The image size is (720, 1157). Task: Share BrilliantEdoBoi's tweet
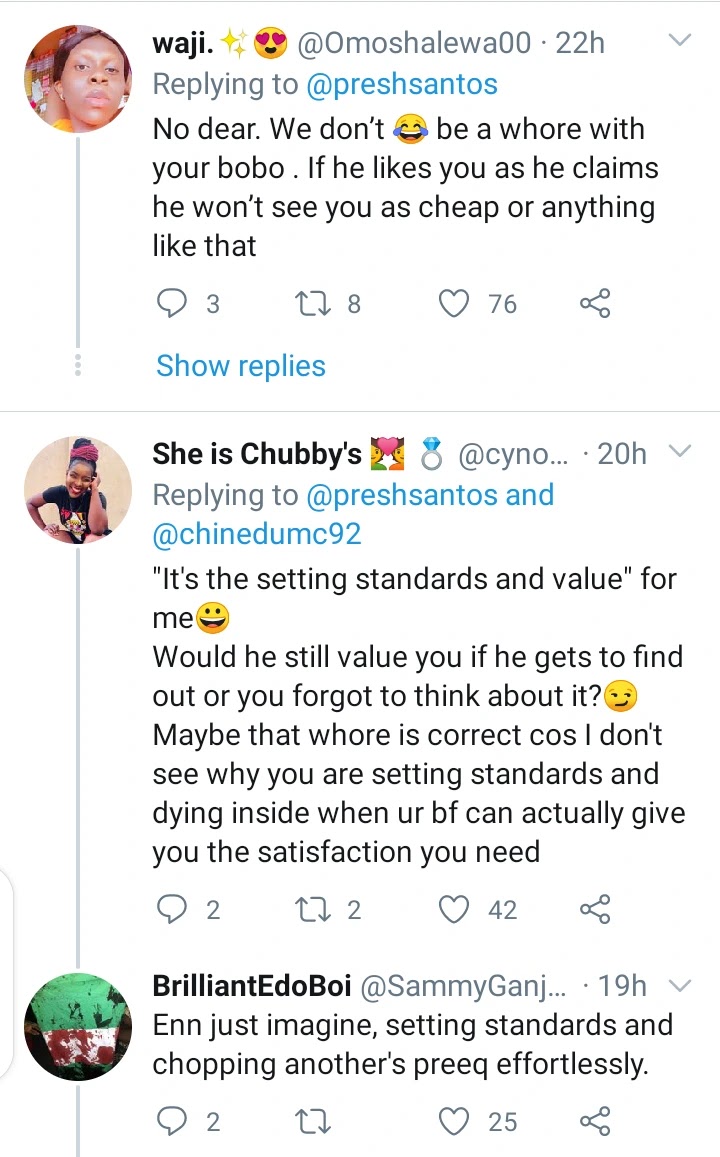pos(594,1122)
